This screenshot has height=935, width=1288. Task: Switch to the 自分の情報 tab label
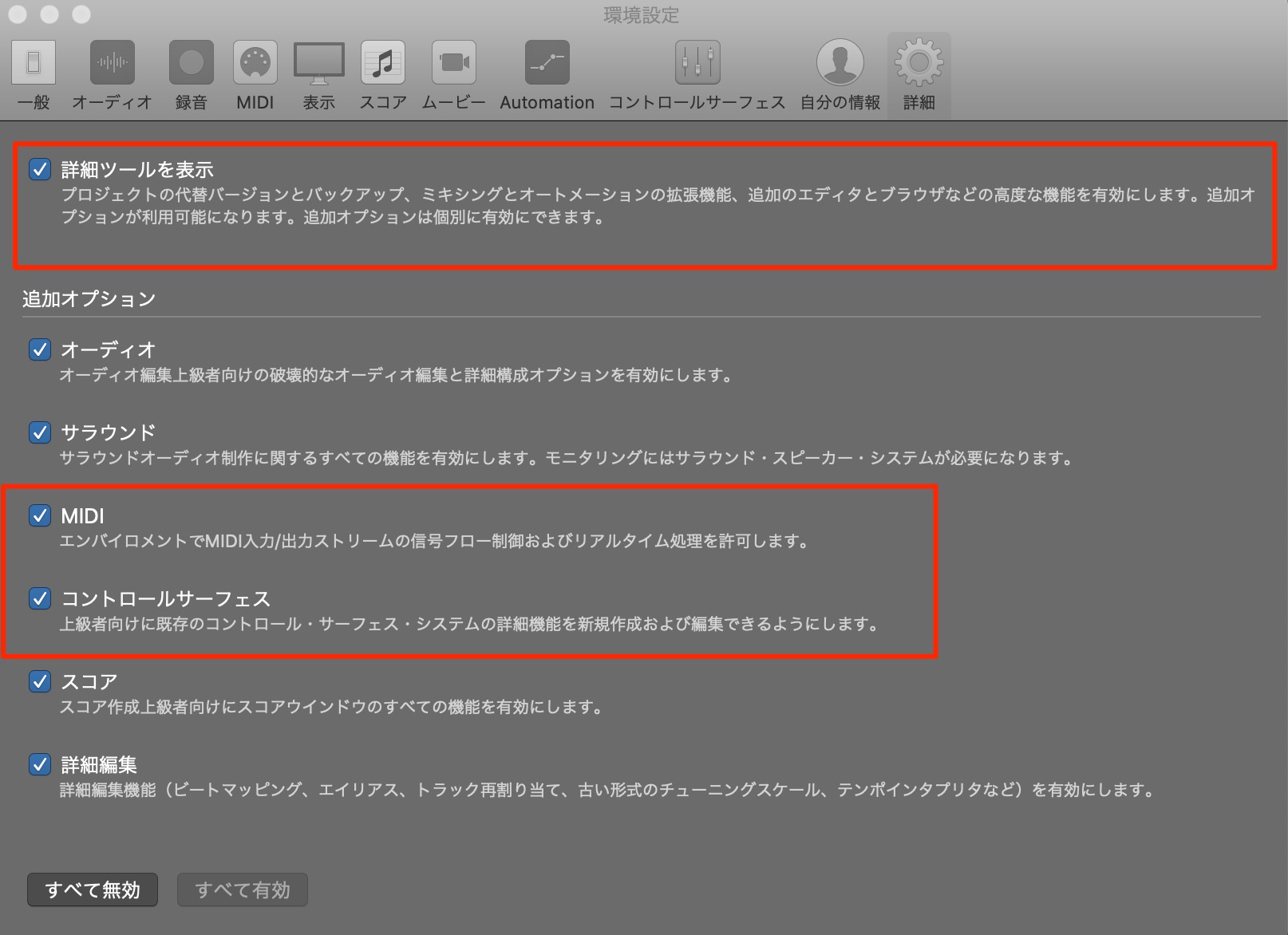click(x=840, y=103)
